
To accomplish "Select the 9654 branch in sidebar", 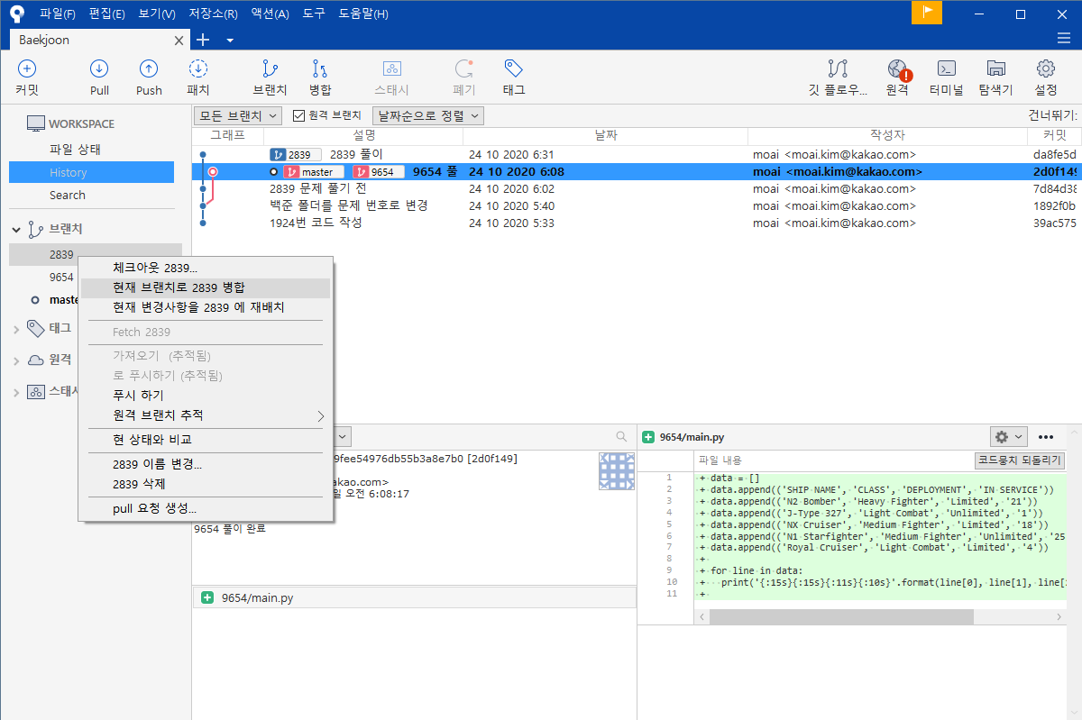I will pyautogui.click(x=61, y=277).
